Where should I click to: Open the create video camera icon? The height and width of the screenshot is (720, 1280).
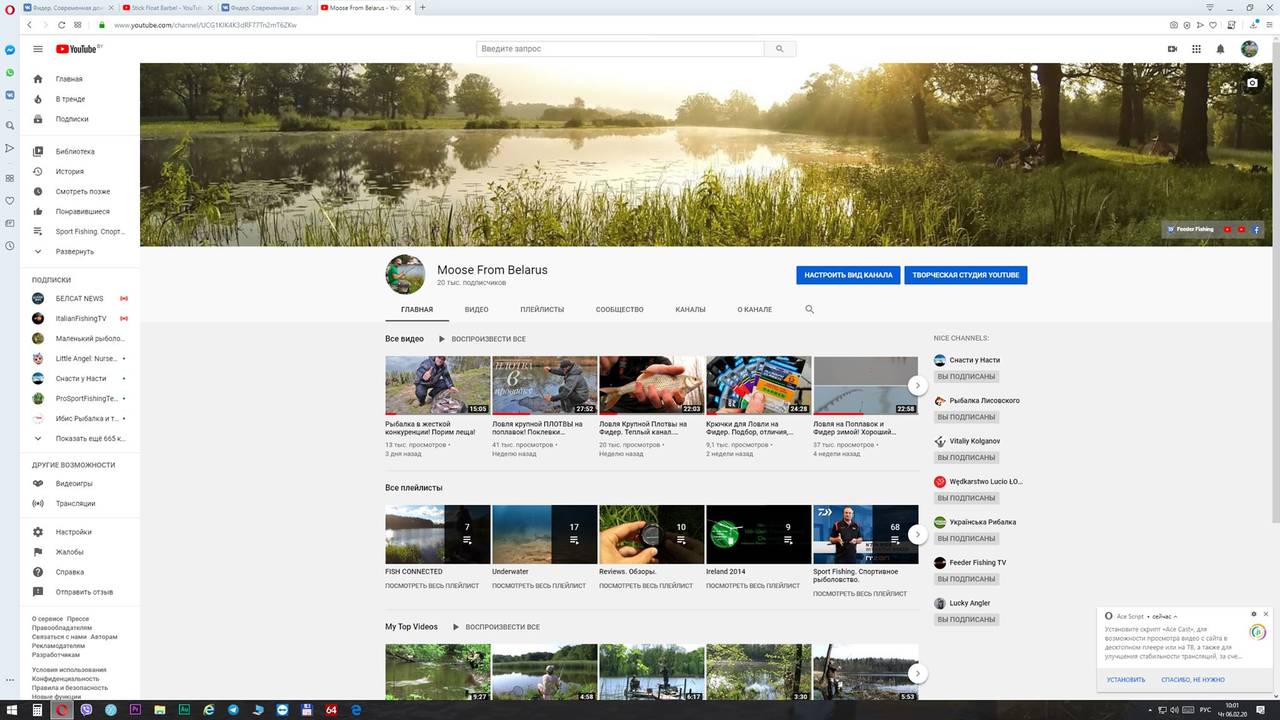(1172, 49)
